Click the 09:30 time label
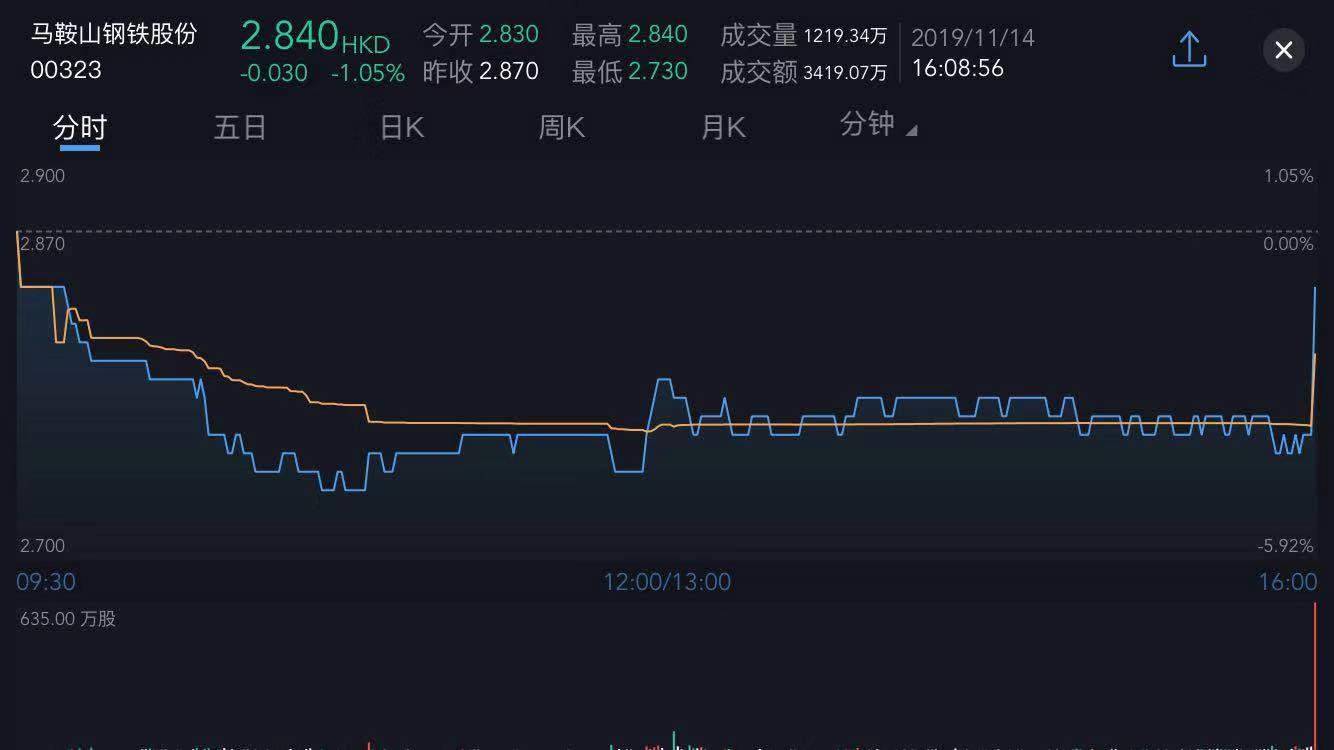Viewport: 1334px width, 750px height. click(46, 582)
